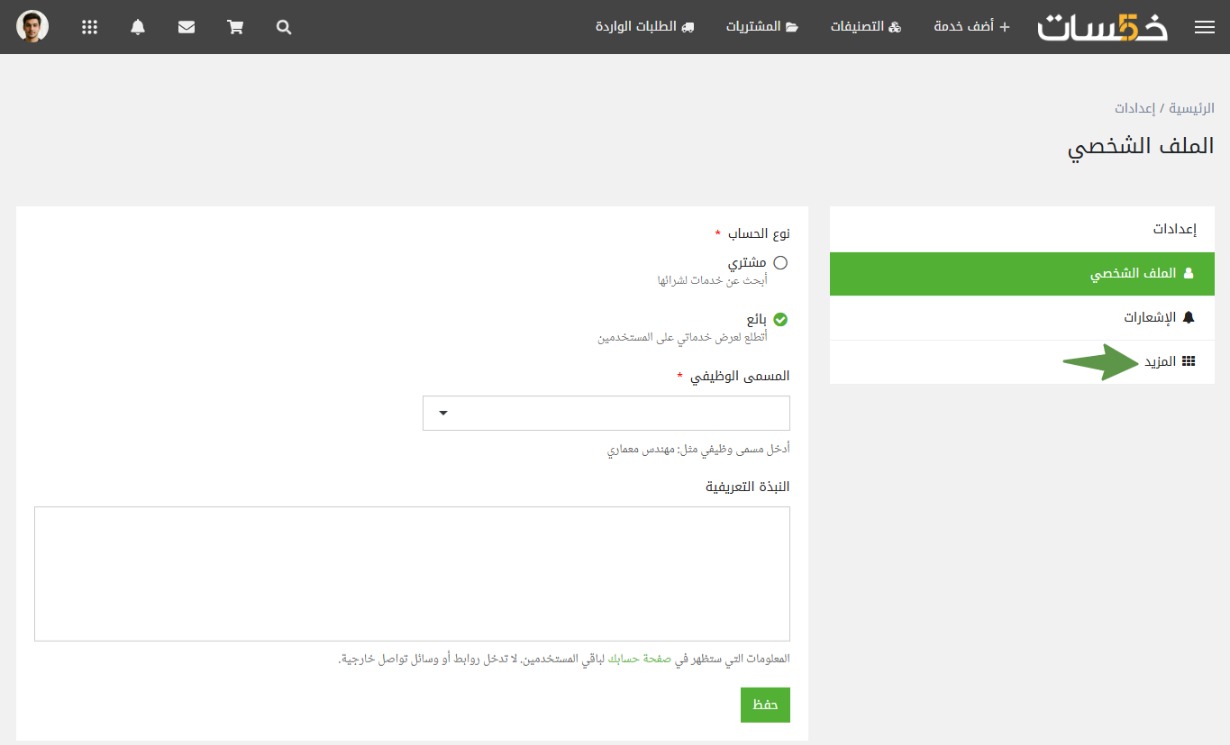The width and height of the screenshot is (1230, 745).
Task: Go to الطلبات الواردة
Action: tap(644, 27)
